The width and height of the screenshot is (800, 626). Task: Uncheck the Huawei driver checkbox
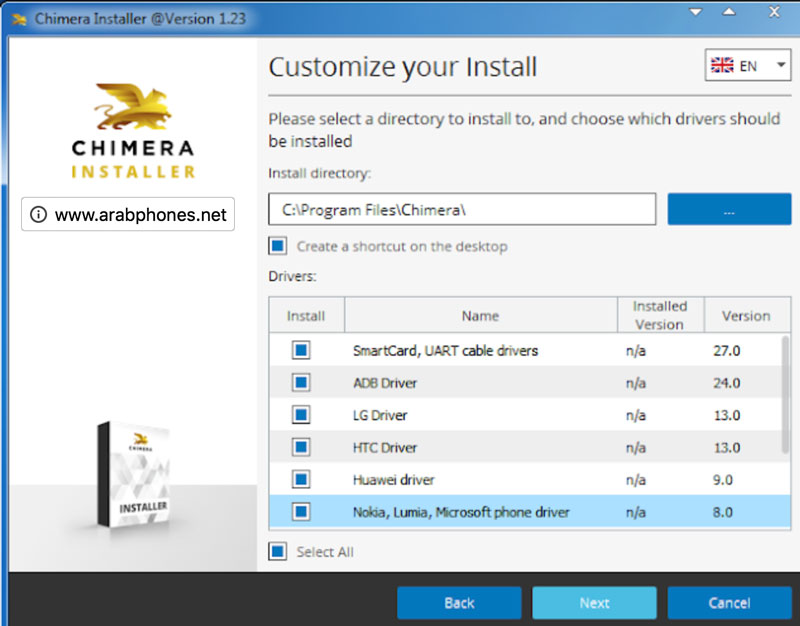301,479
